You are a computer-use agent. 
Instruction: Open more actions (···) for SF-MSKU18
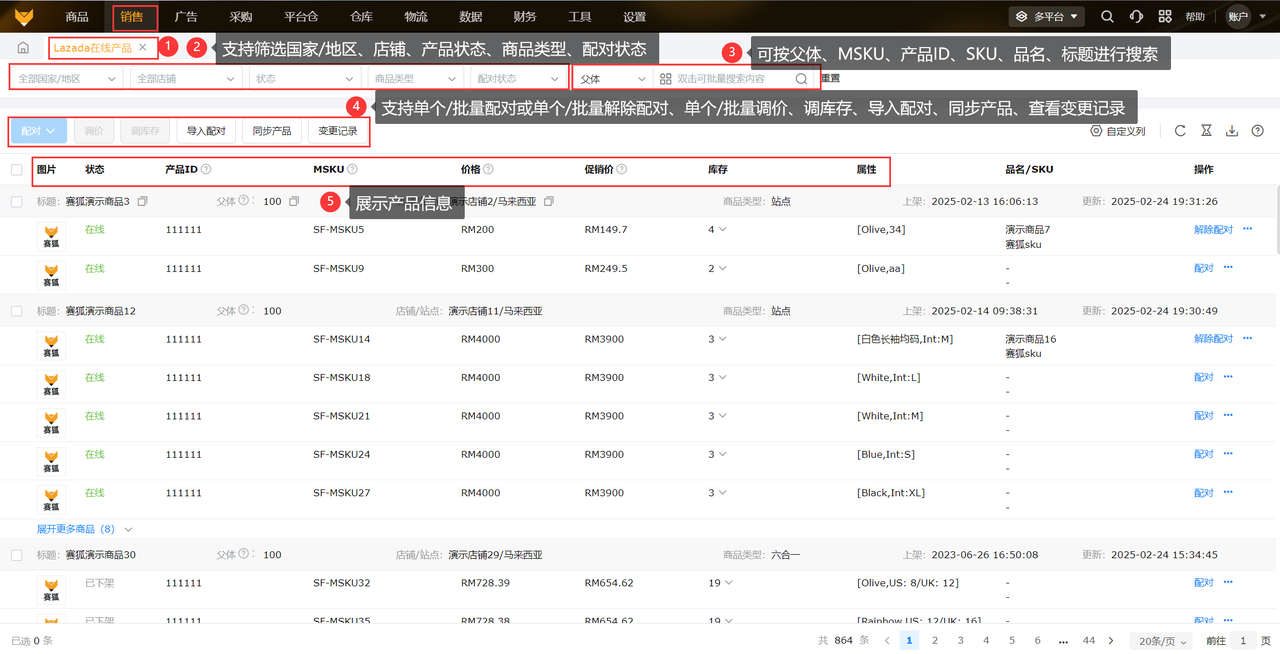[x=1228, y=378]
